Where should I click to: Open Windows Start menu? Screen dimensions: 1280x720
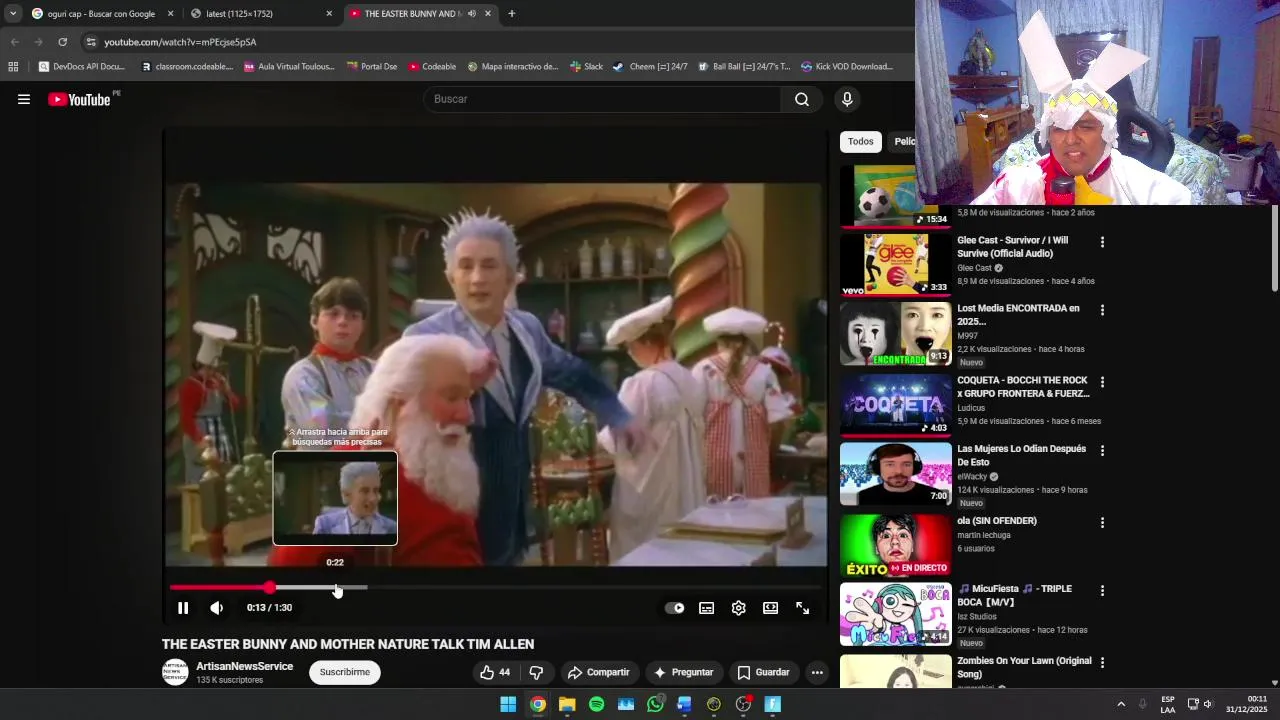[x=508, y=704]
